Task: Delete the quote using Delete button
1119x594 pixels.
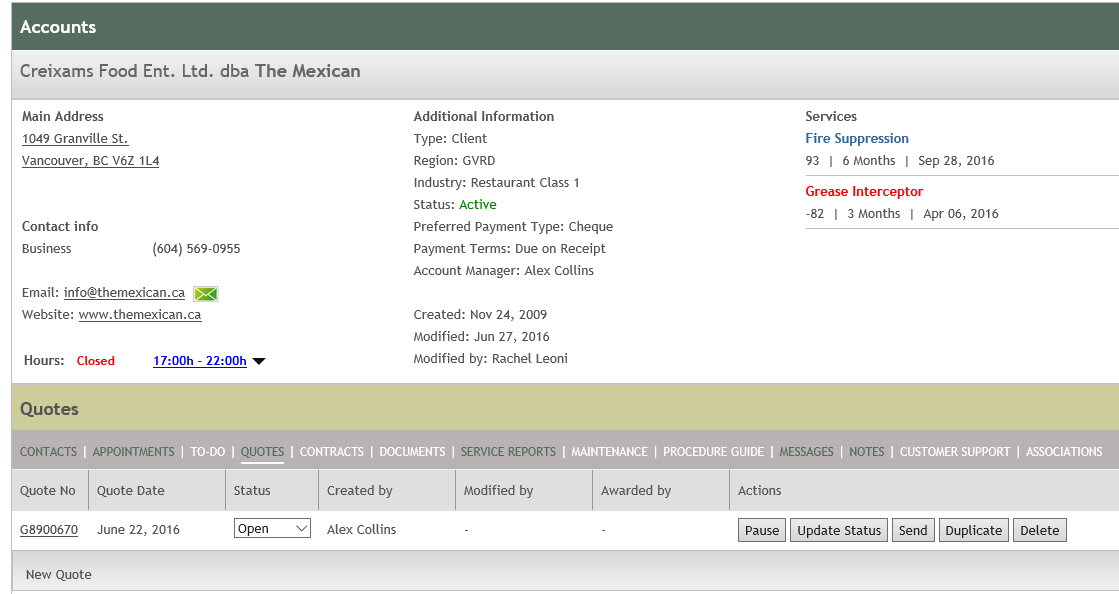Action: pos(1039,530)
